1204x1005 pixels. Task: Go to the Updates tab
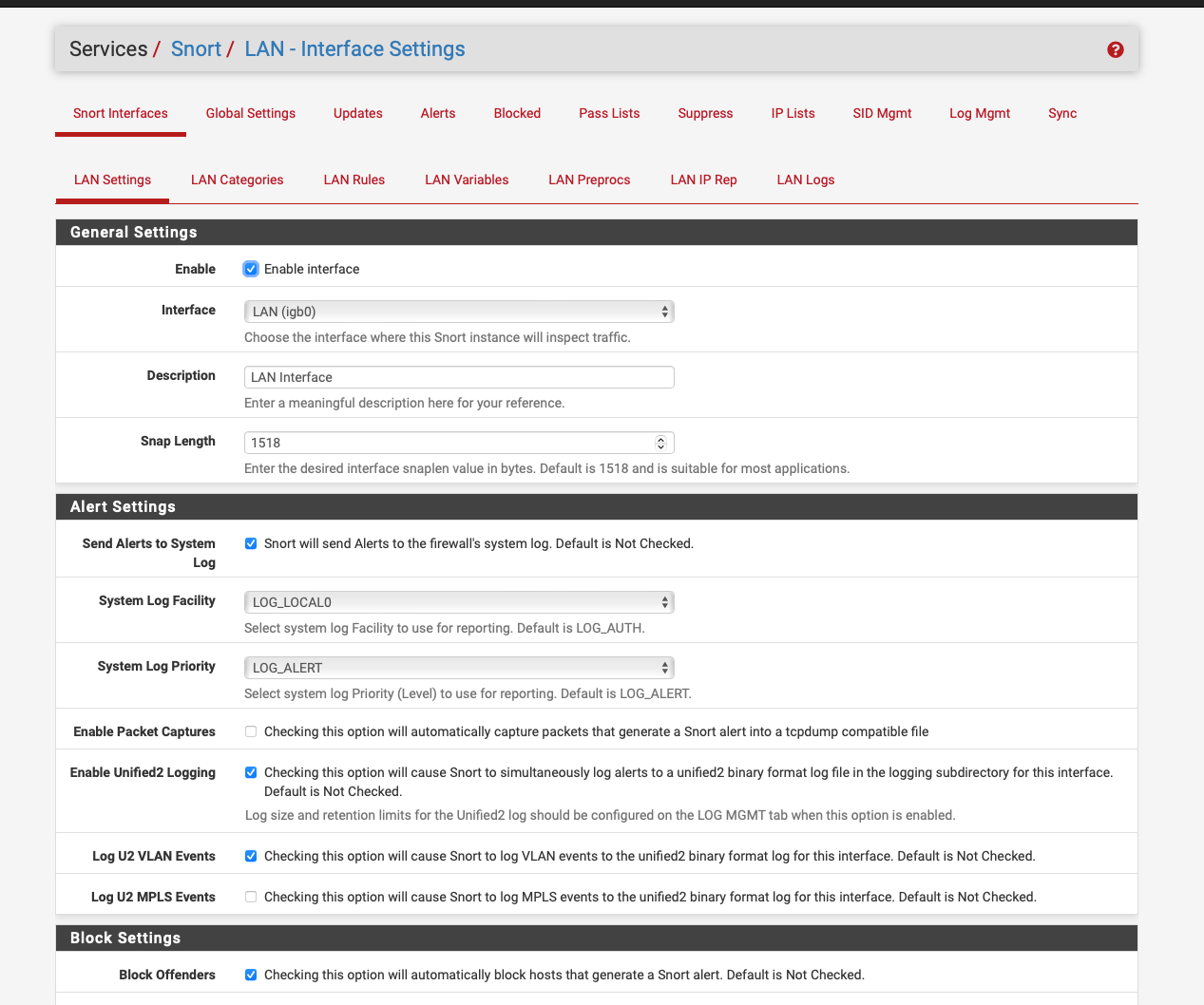pyautogui.click(x=358, y=113)
